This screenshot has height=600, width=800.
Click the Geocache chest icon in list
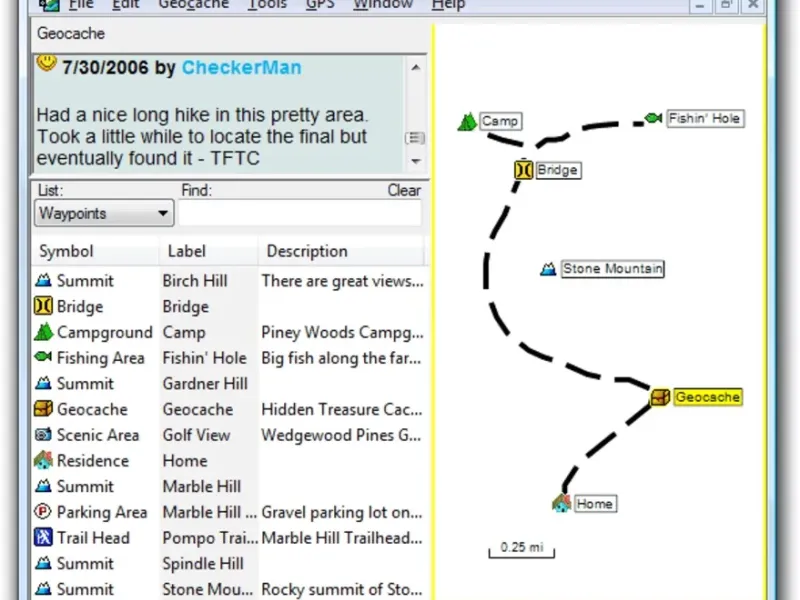click(x=43, y=409)
